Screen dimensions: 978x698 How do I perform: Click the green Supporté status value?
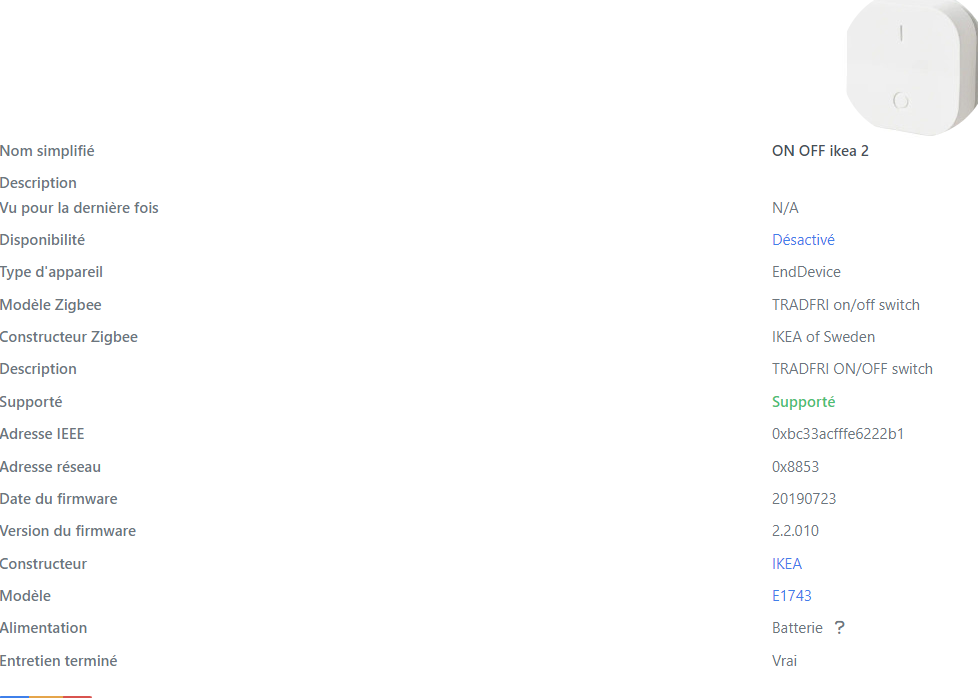pyautogui.click(x=803, y=402)
